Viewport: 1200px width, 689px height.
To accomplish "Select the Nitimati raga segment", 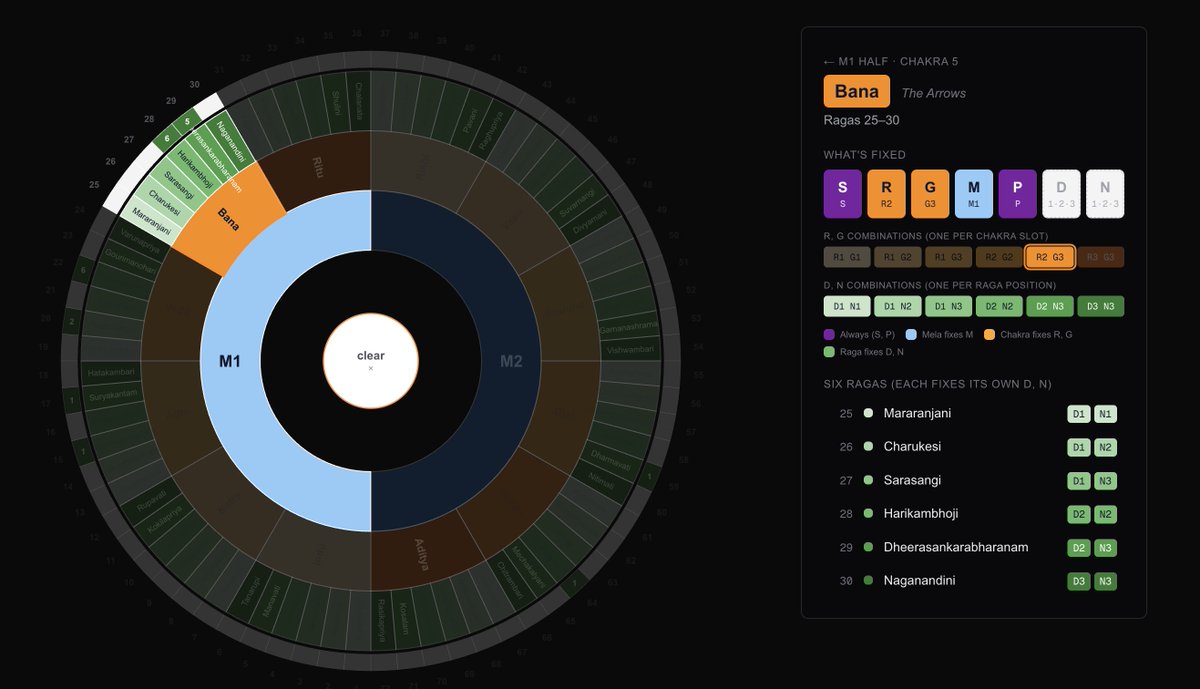I will pyautogui.click(x=600, y=480).
